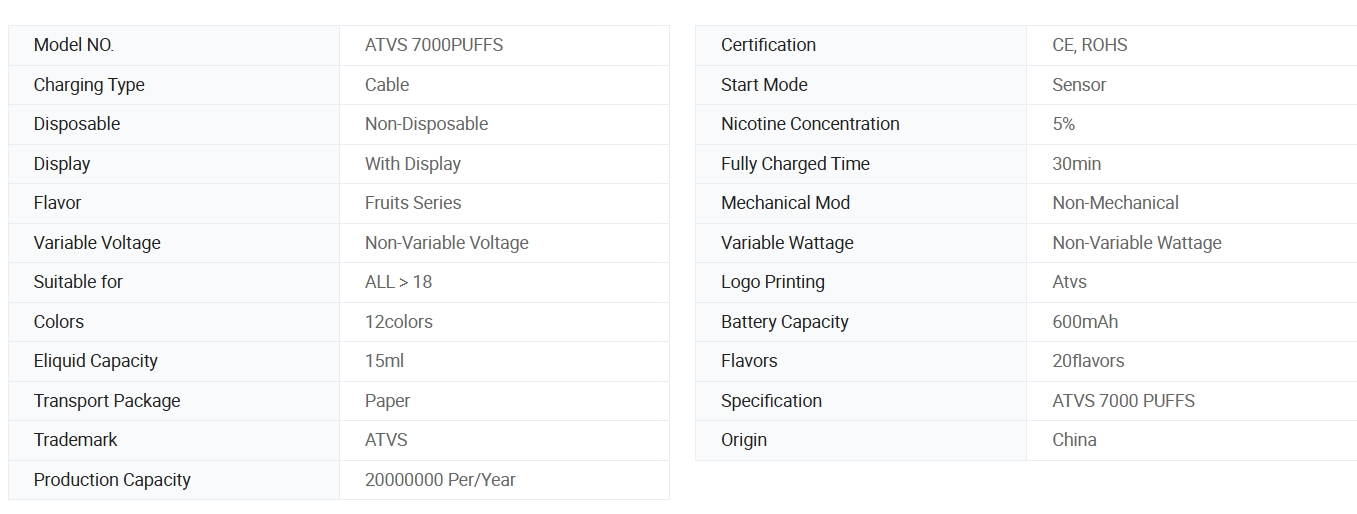Click the CE, ROHS certification value

1089,45
